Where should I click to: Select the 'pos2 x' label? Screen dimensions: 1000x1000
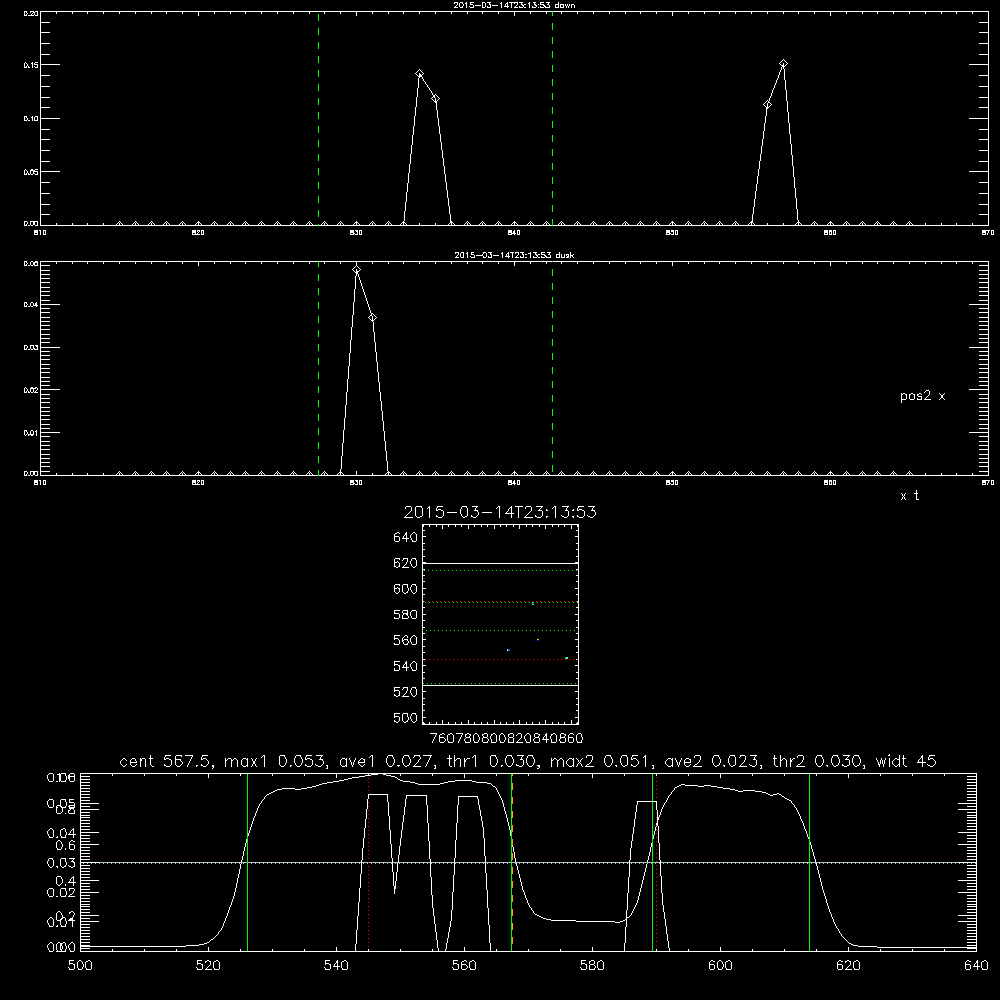(x=923, y=396)
